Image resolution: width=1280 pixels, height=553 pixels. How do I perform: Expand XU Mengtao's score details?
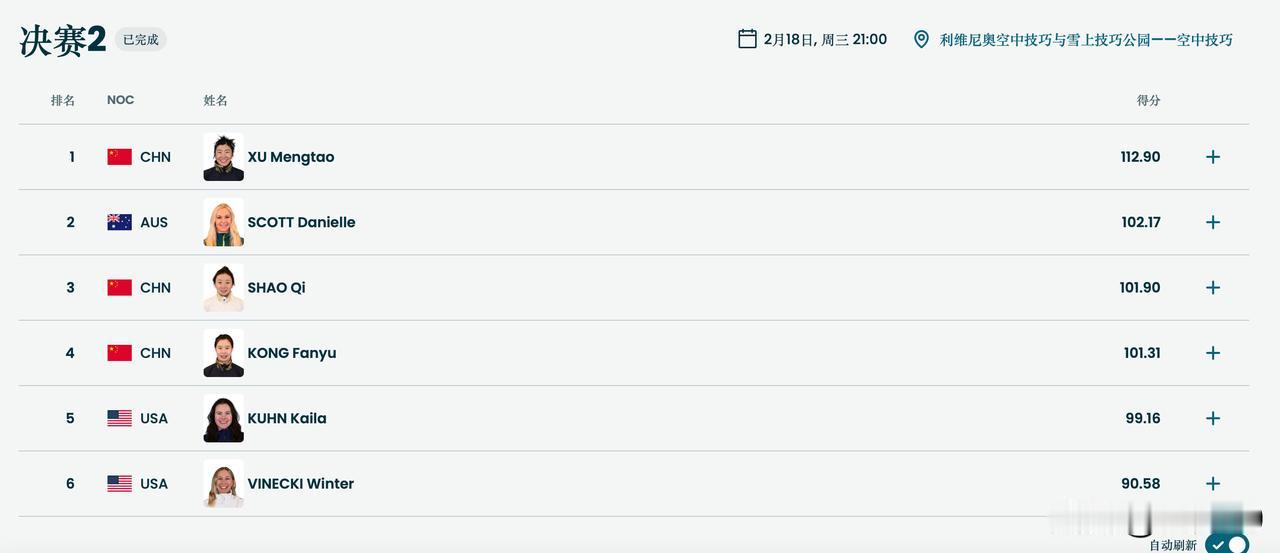[x=1213, y=157]
